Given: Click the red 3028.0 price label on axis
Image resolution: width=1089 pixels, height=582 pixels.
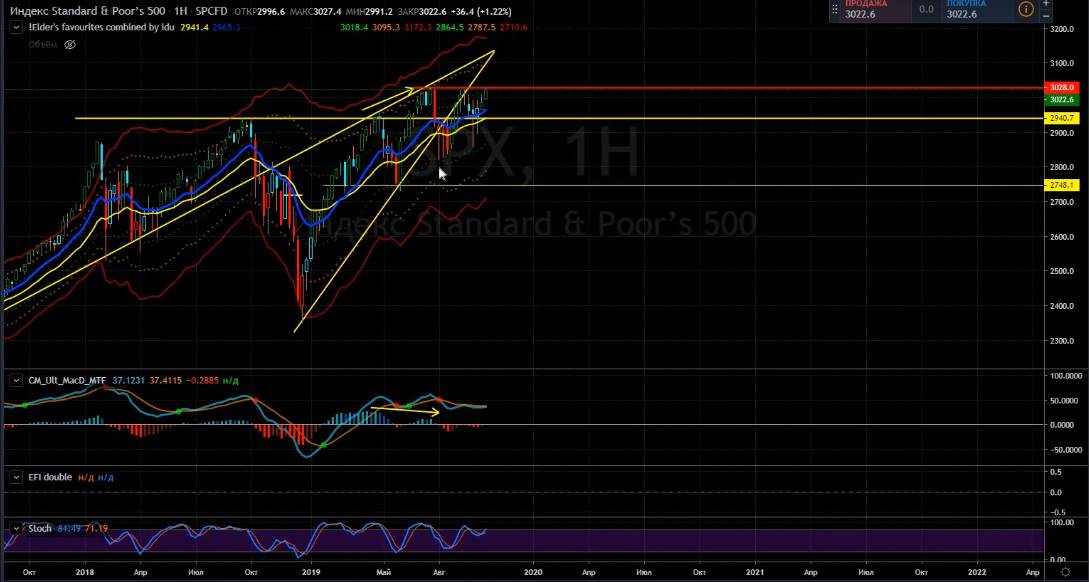Looking at the screenshot, I should tap(1061, 88).
